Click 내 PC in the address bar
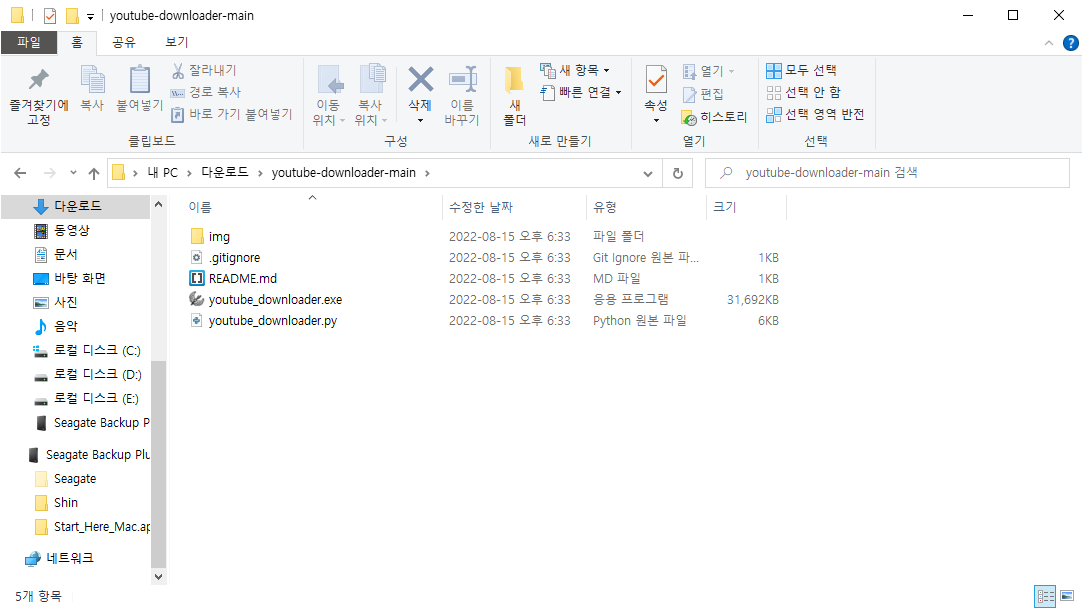The height and width of the screenshot is (609, 1083). (x=162, y=173)
